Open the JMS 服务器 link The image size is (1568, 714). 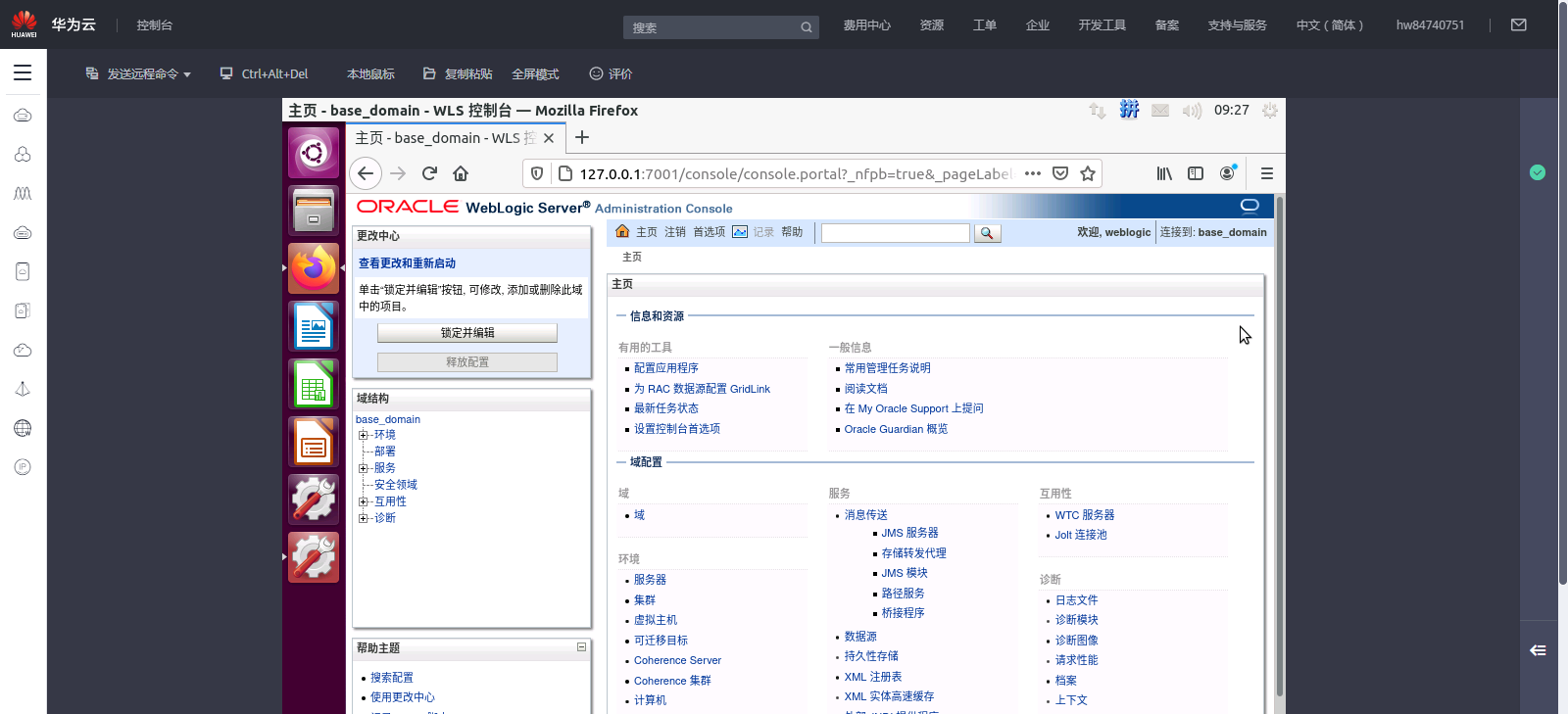coord(909,533)
